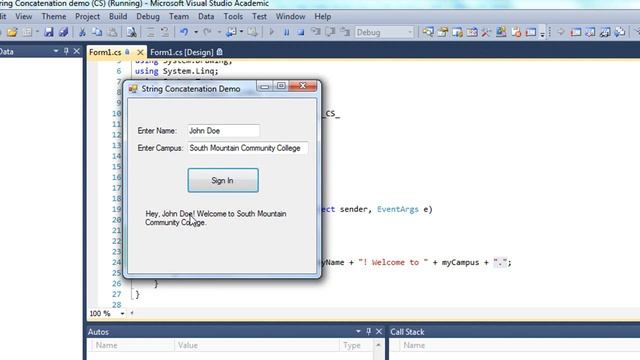This screenshot has width=640, height=360.
Task: Switch to the Form1.cs code tab
Action: click(x=105, y=52)
